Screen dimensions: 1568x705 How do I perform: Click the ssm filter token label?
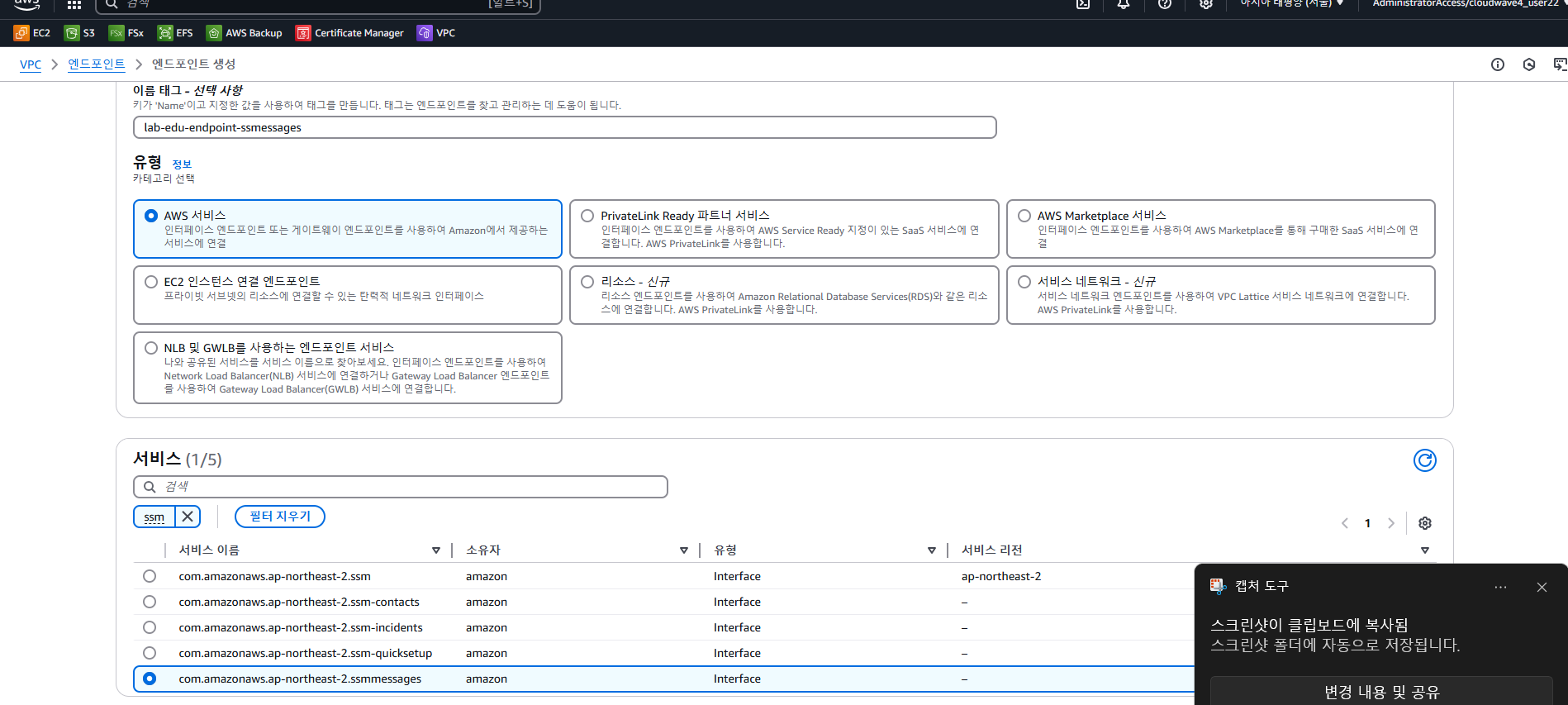tap(154, 517)
